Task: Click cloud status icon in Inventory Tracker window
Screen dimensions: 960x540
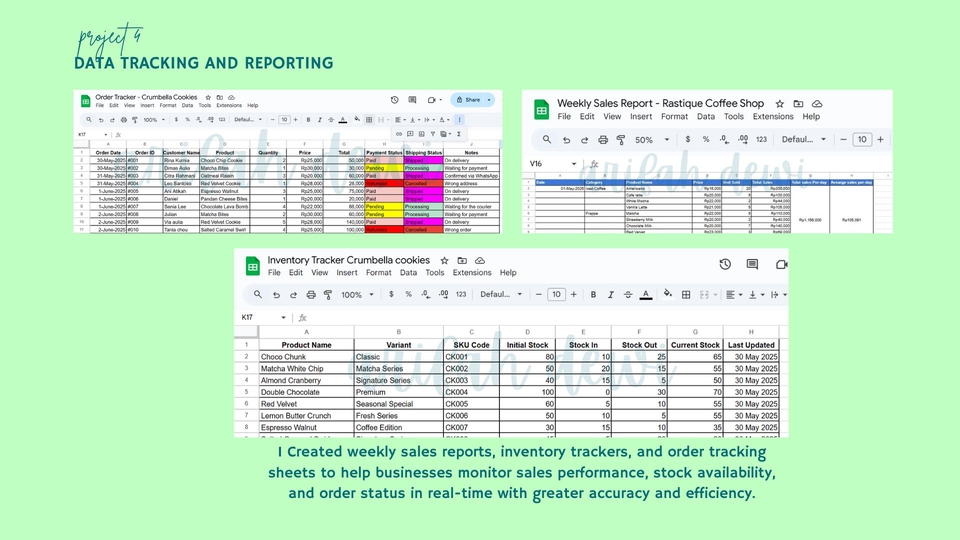Action: click(480, 260)
